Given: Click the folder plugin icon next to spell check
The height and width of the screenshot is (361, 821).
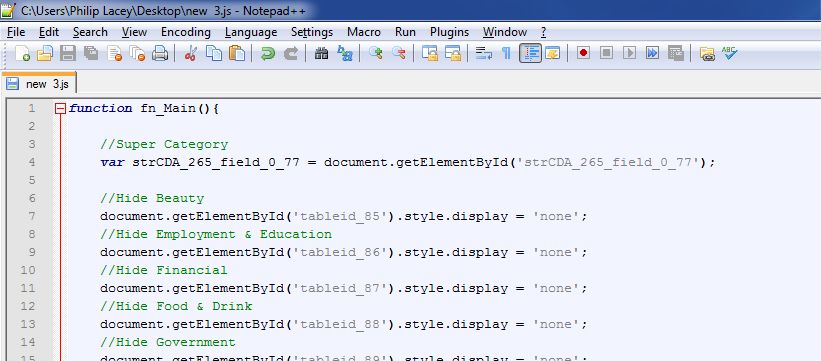Looking at the screenshot, I should point(707,53).
